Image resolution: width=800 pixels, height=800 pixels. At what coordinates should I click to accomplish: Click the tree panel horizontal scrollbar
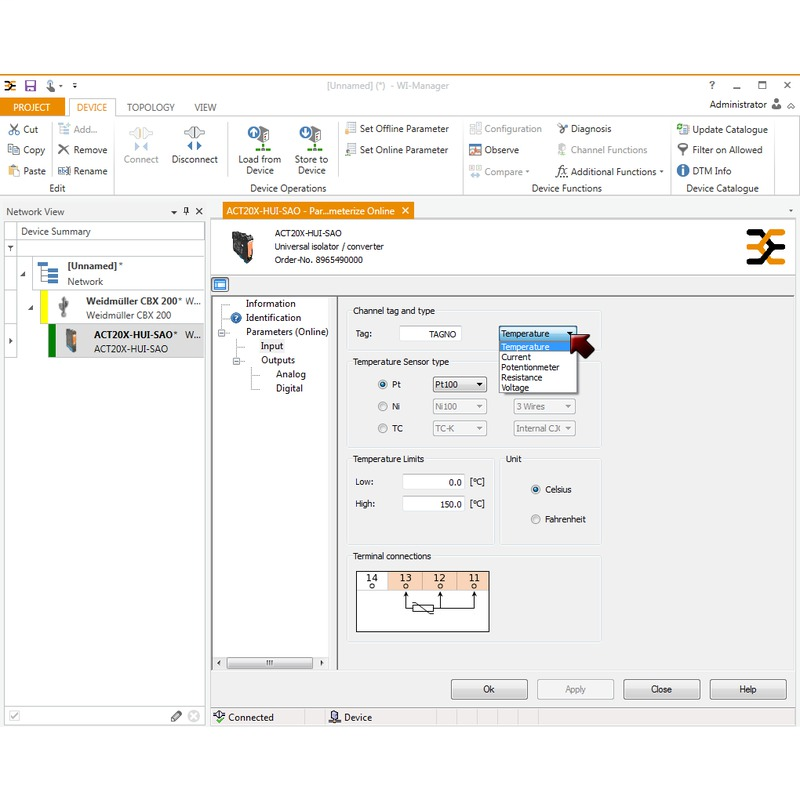[x=270, y=663]
